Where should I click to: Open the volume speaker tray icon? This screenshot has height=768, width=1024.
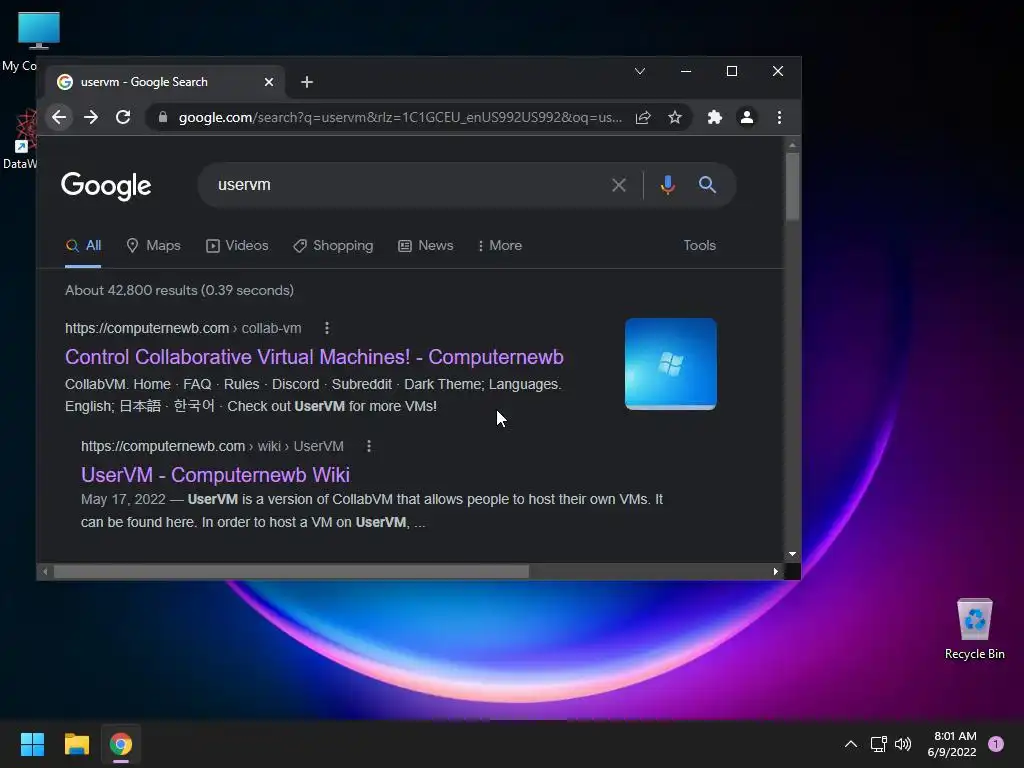point(903,744)
